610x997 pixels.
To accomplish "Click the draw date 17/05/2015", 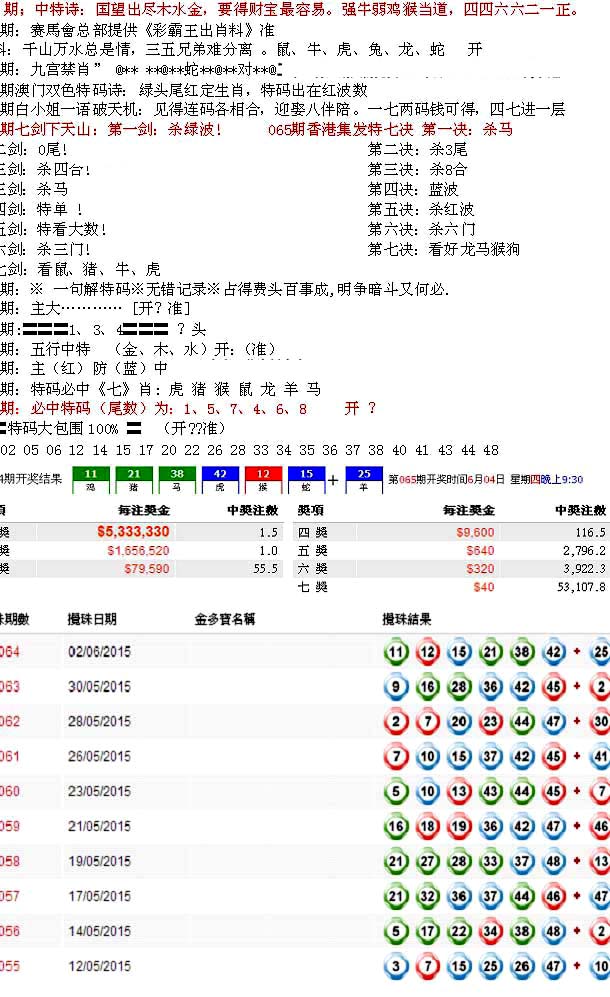I will [99, 897].
